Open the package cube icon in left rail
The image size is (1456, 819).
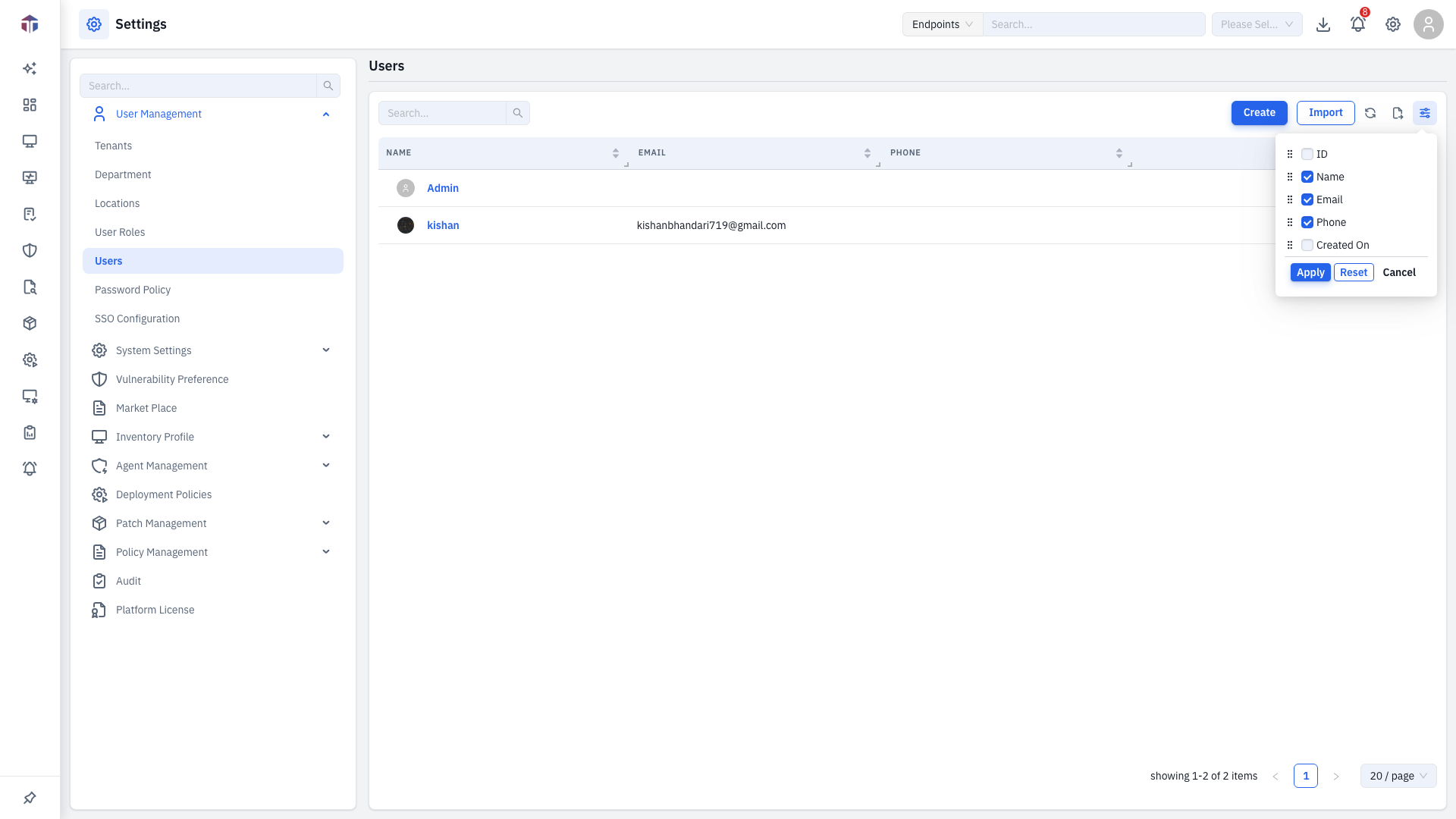click(x=30, y=323)
